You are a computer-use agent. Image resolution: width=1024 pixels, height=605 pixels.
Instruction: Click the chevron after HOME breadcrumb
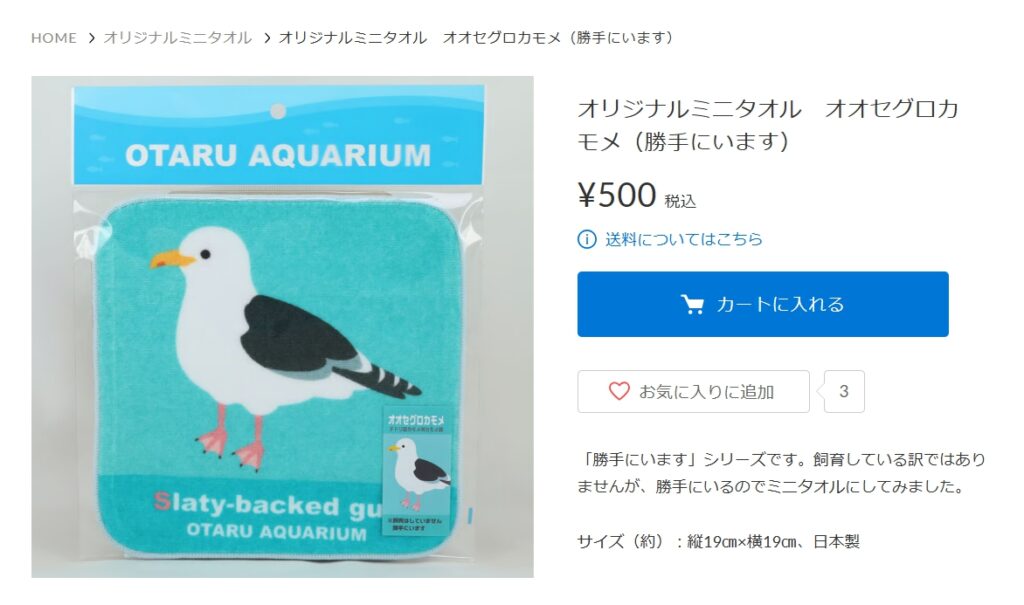(92, 38)
